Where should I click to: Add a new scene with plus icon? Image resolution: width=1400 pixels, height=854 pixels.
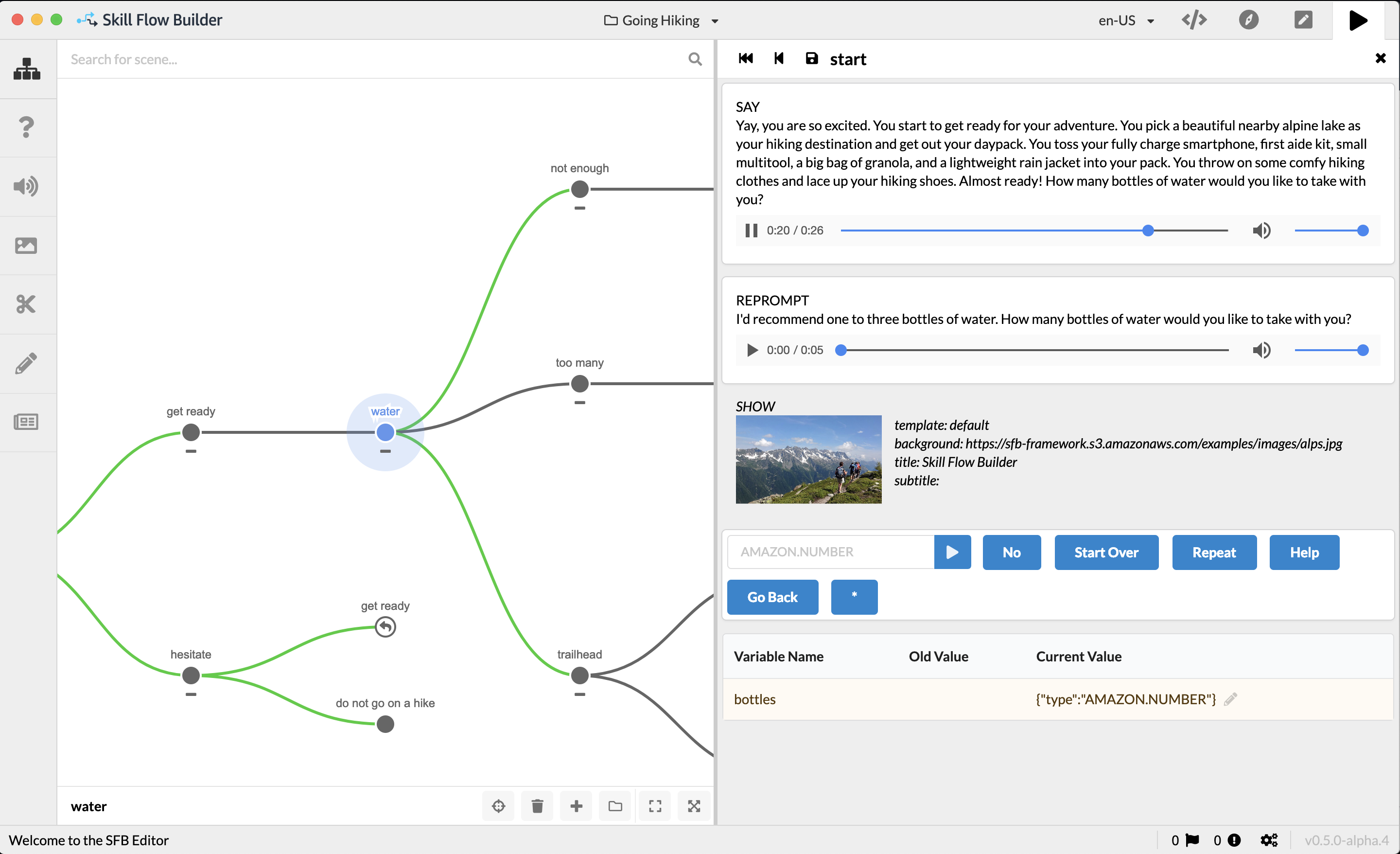576,806
